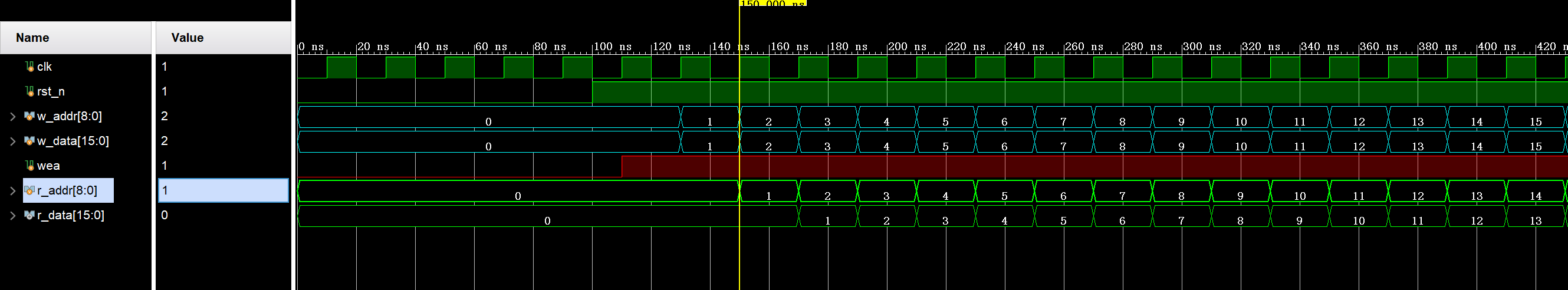Screen dimensions: 1568x290
Task: Click the 20 ns ruler mark
Action: pos(373,47)
